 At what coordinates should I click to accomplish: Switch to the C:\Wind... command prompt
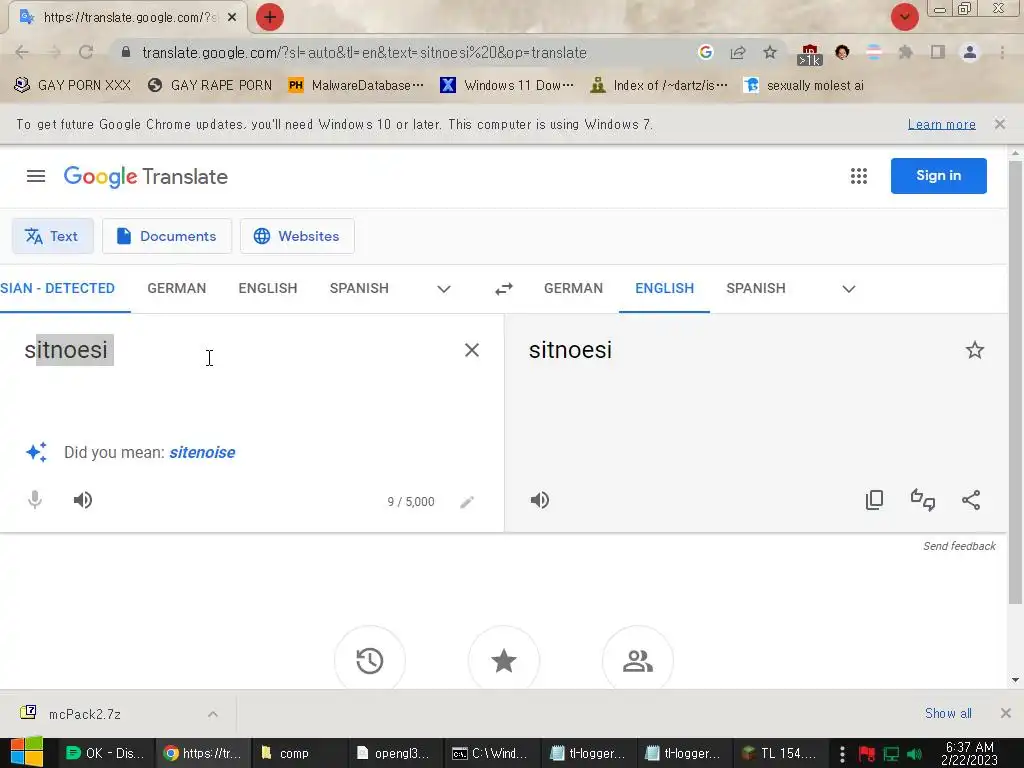pyautogui.click(x=492, y=754)
